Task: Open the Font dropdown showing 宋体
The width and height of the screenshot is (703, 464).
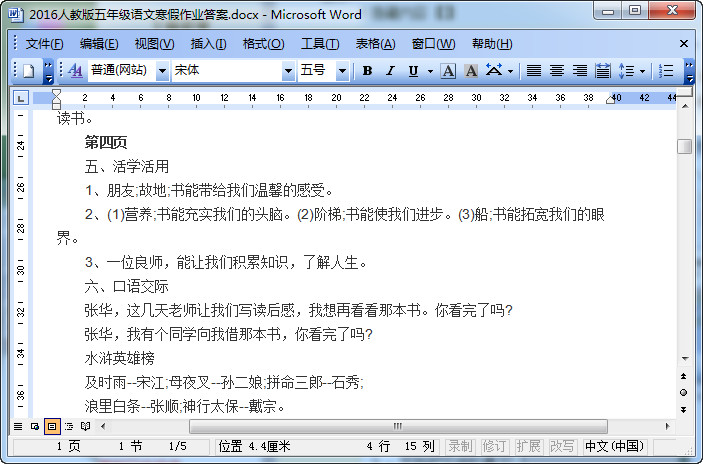Action: 288,71
